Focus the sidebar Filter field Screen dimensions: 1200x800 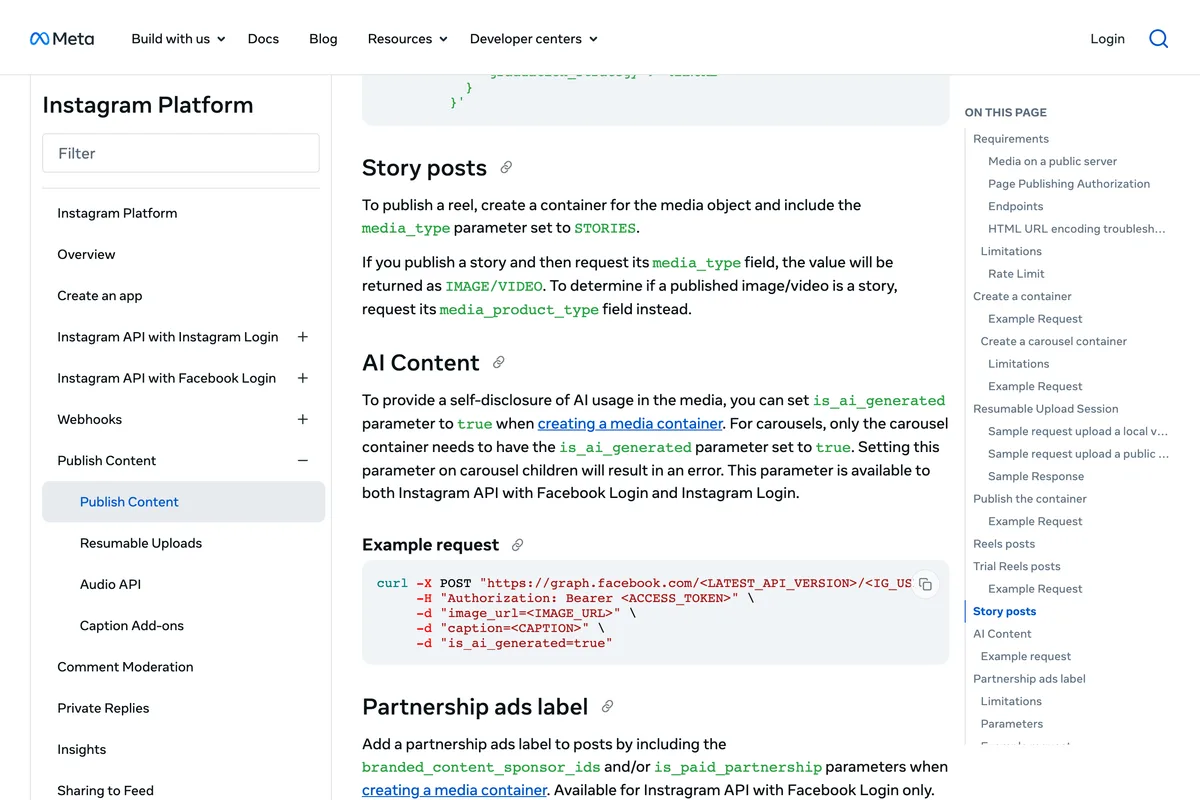tap(181, 153)
